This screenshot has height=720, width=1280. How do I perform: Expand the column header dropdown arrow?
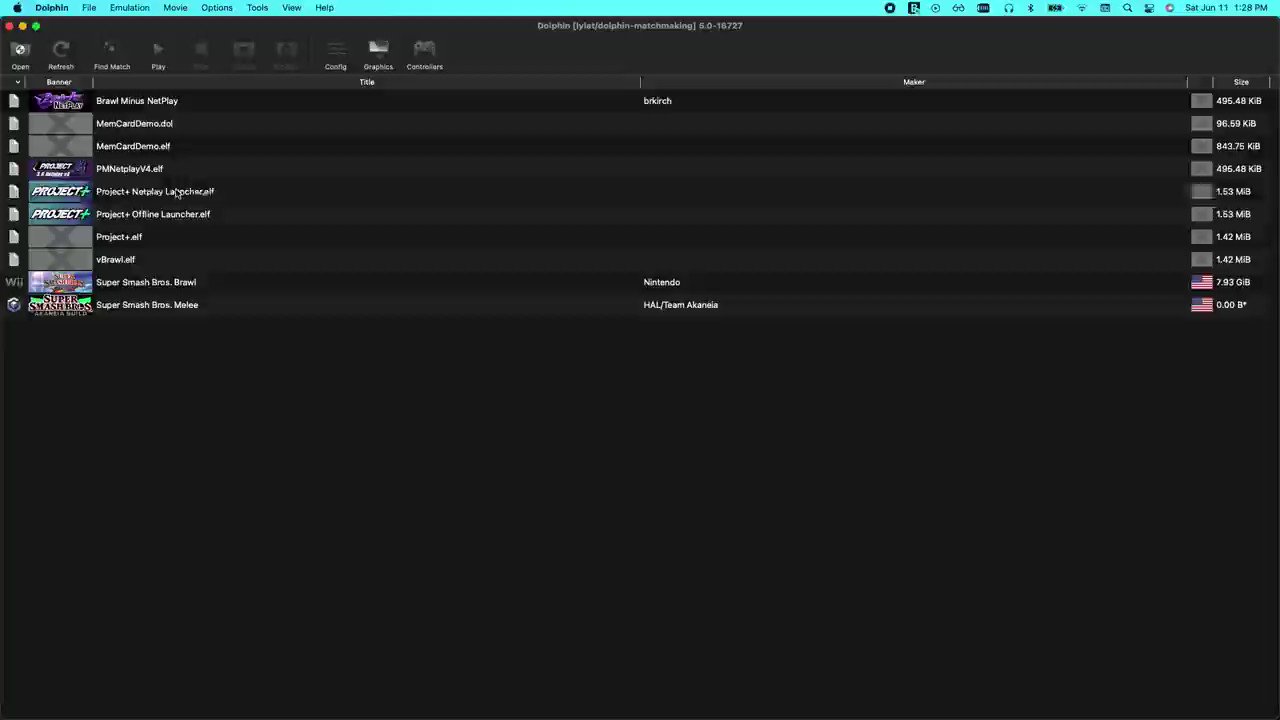point(17,82)
